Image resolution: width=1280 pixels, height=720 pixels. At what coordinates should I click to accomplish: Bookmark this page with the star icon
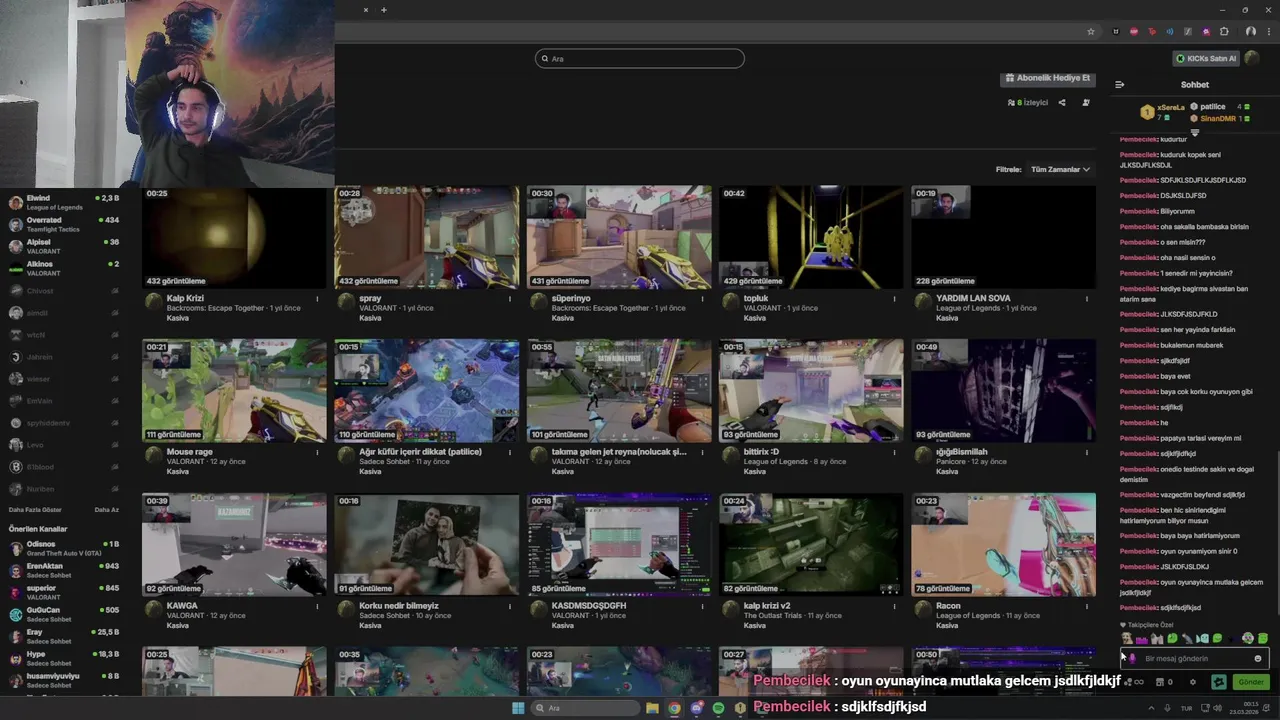point(1091,32)
